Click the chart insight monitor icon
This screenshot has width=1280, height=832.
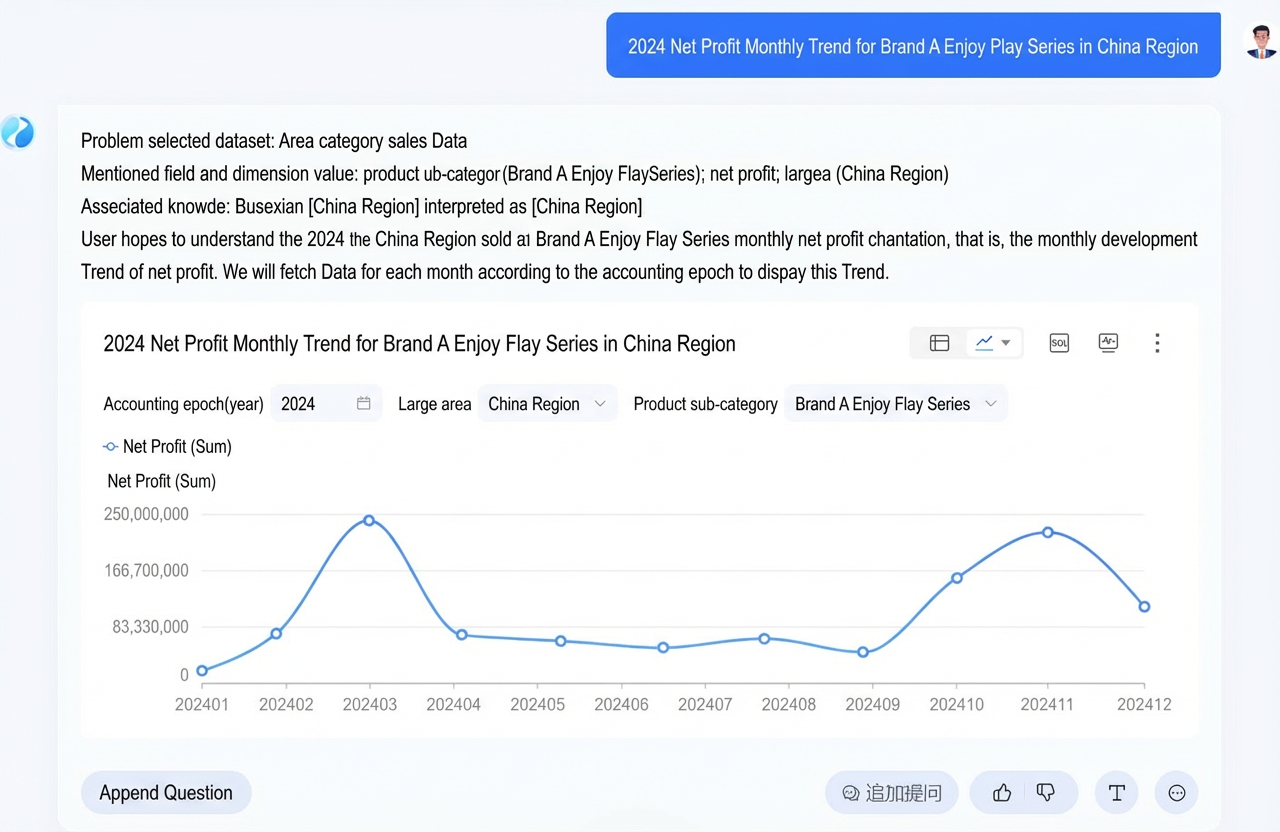pos(1108,343)
